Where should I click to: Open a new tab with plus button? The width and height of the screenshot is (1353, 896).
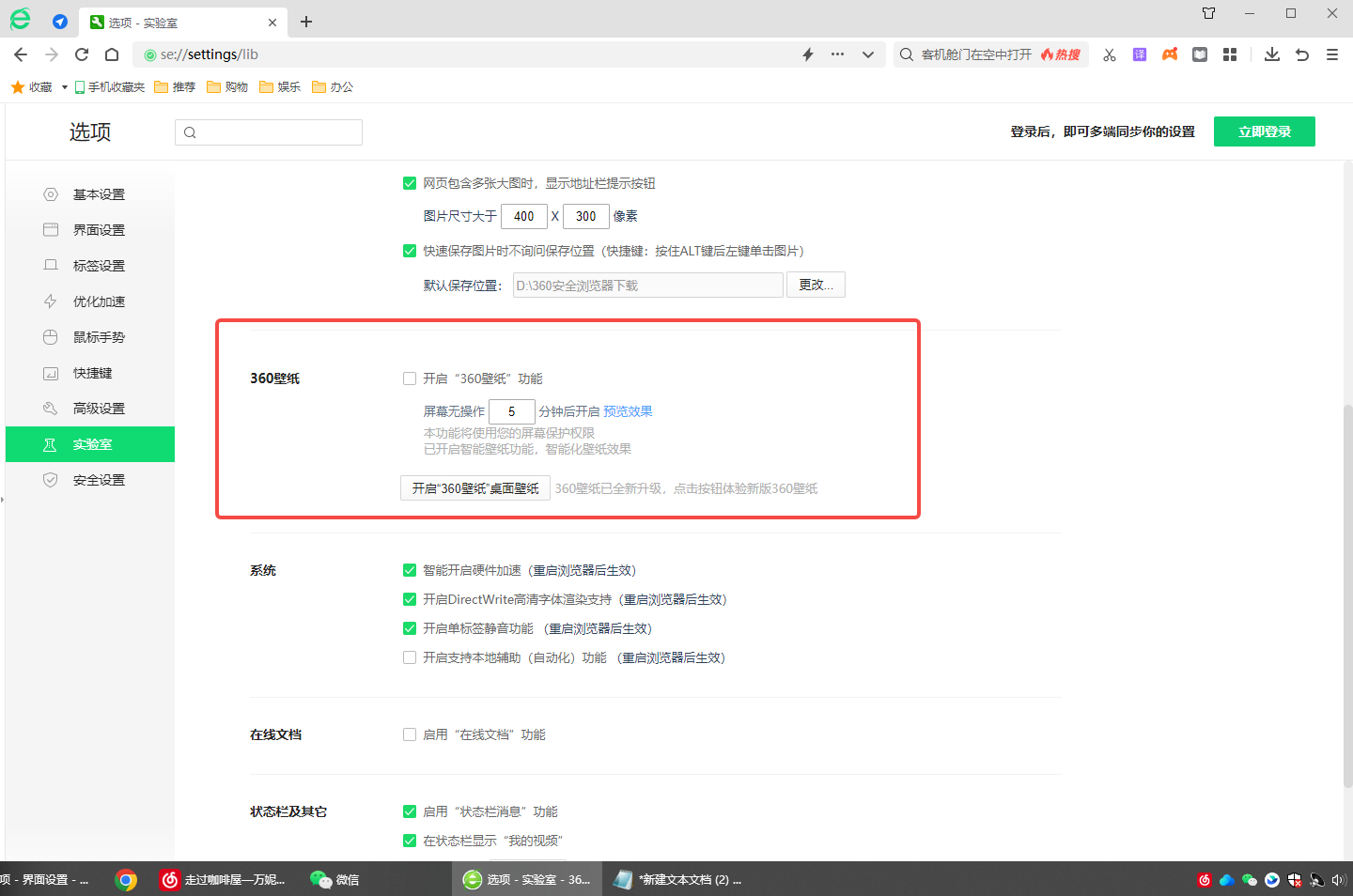(306, 22)
